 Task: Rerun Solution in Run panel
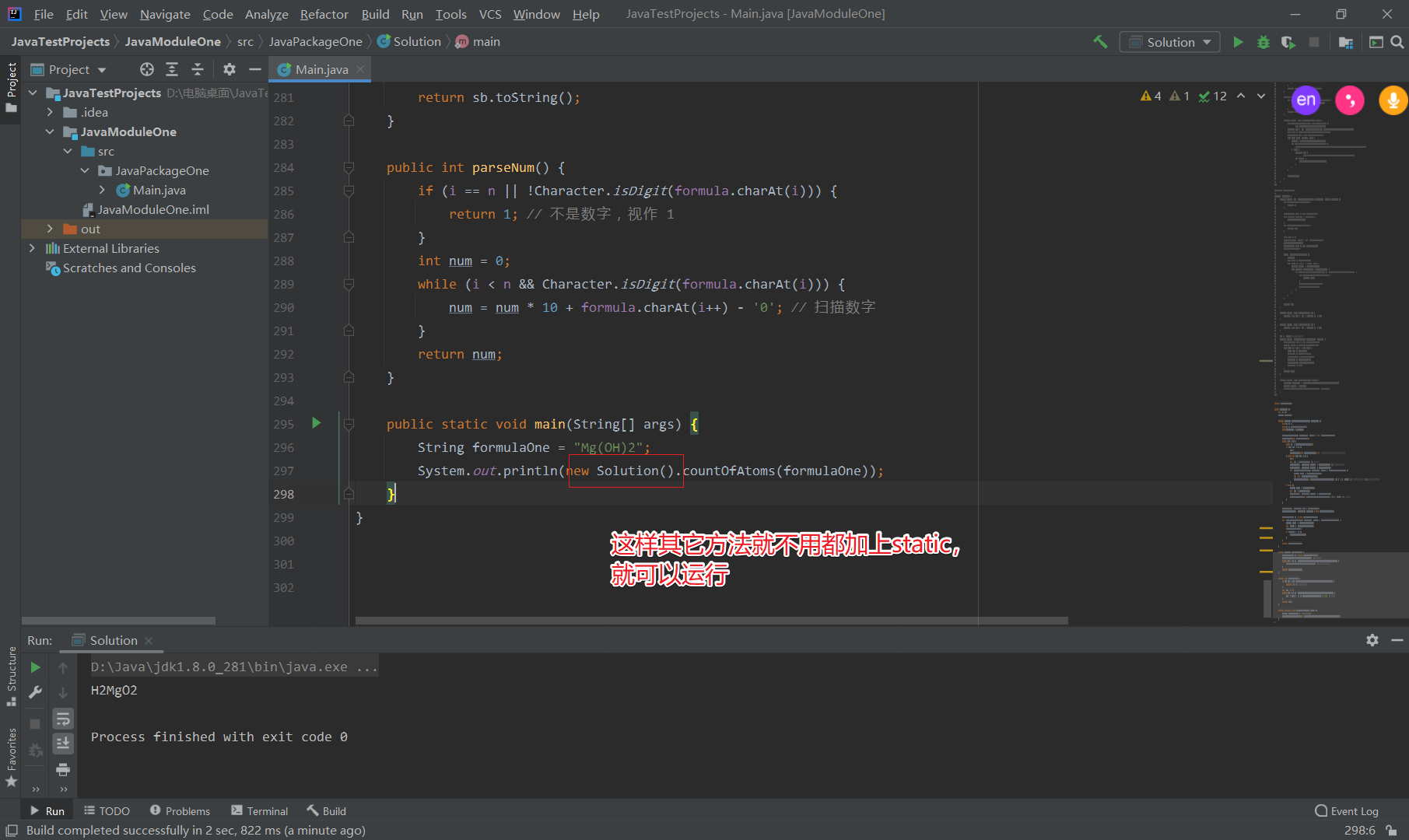(35, 667)
